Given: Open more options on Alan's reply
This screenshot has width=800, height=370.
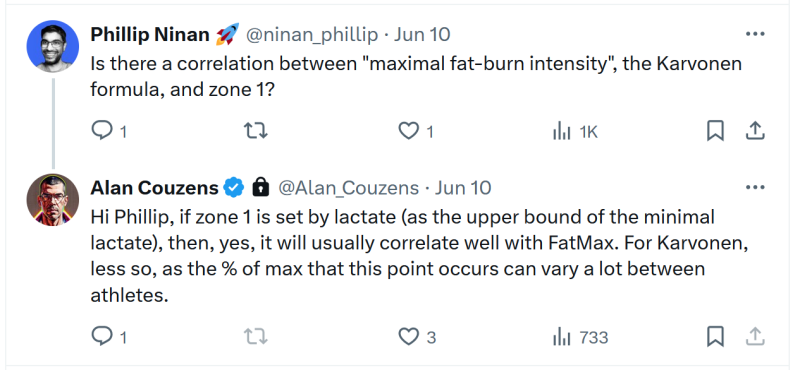Looking at the screenshot, I should pyautogui.click(x=755, y=187).
